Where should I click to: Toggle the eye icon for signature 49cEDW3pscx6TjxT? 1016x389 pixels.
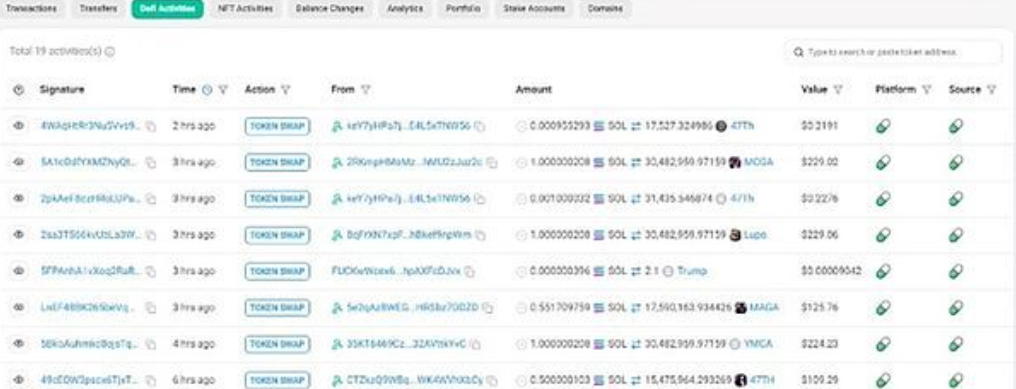[19, 380]
